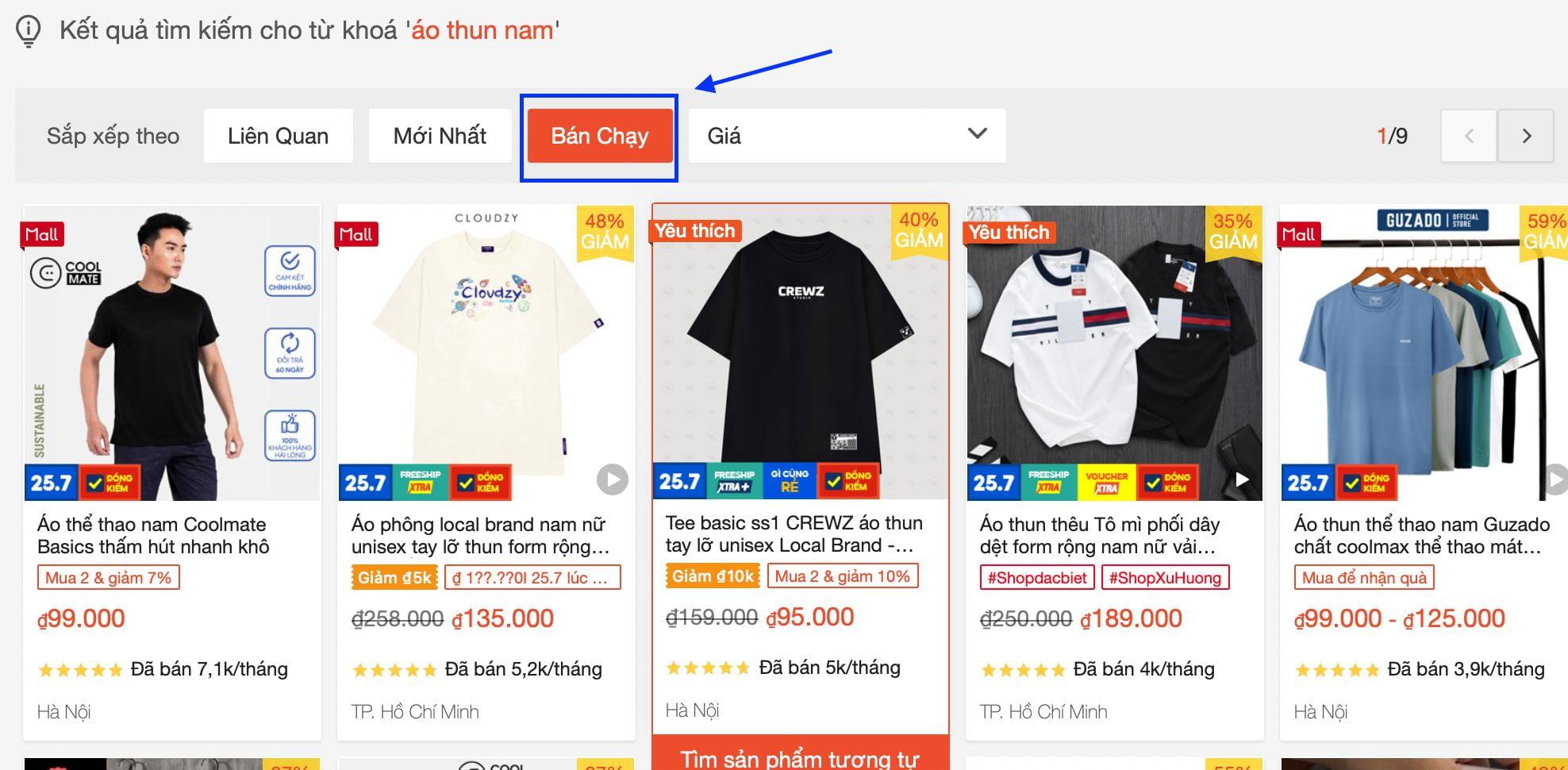Click Mua để nhận quà tag

1364,578
